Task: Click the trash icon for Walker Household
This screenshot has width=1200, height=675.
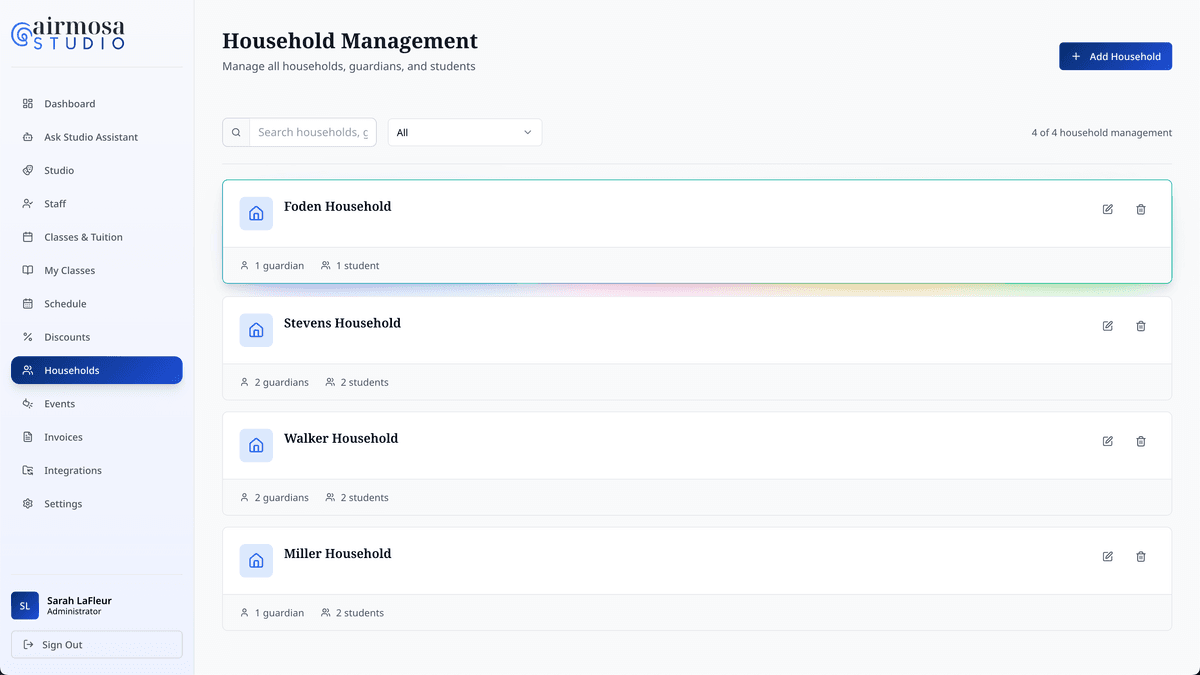Action: point(1141,441)
